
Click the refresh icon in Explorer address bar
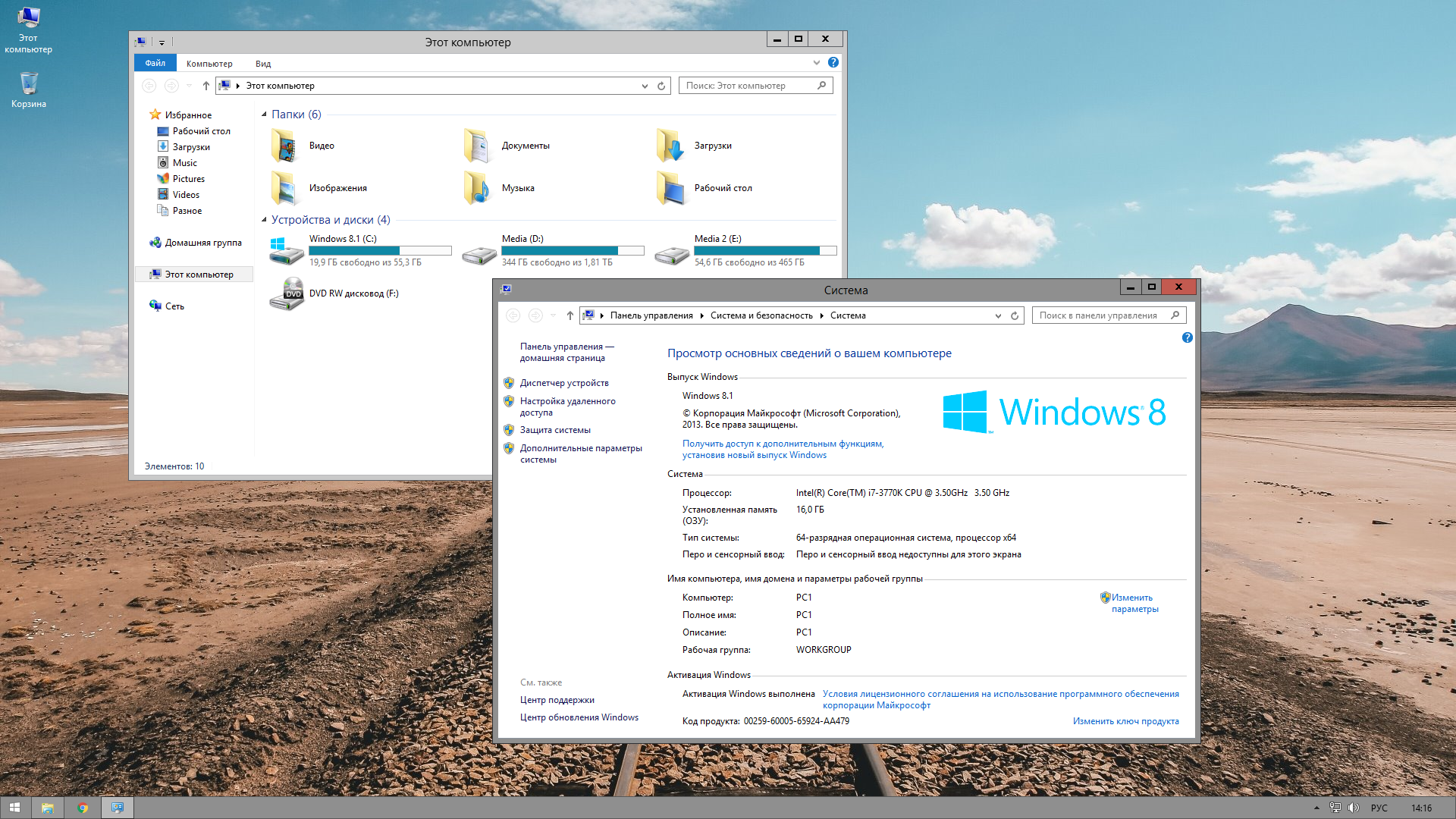[661, 86]
